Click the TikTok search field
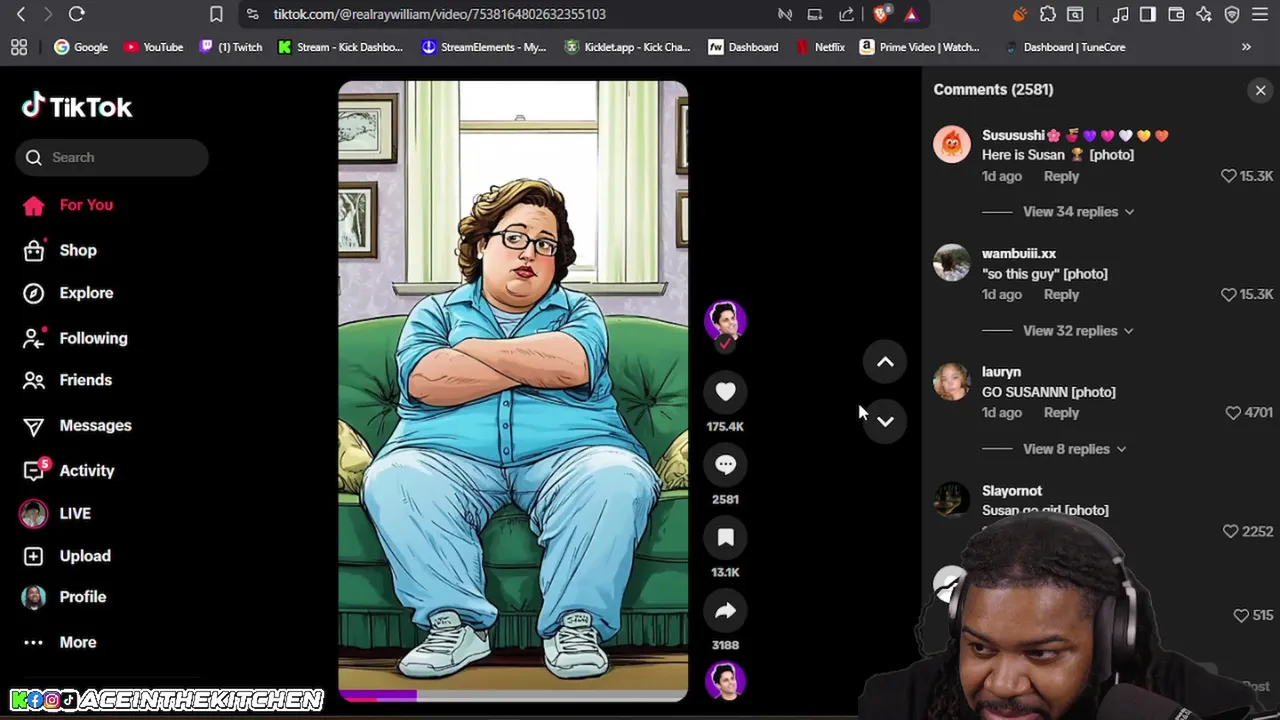The width and height of the screenshot is (1280, 720). click(112, 157)
